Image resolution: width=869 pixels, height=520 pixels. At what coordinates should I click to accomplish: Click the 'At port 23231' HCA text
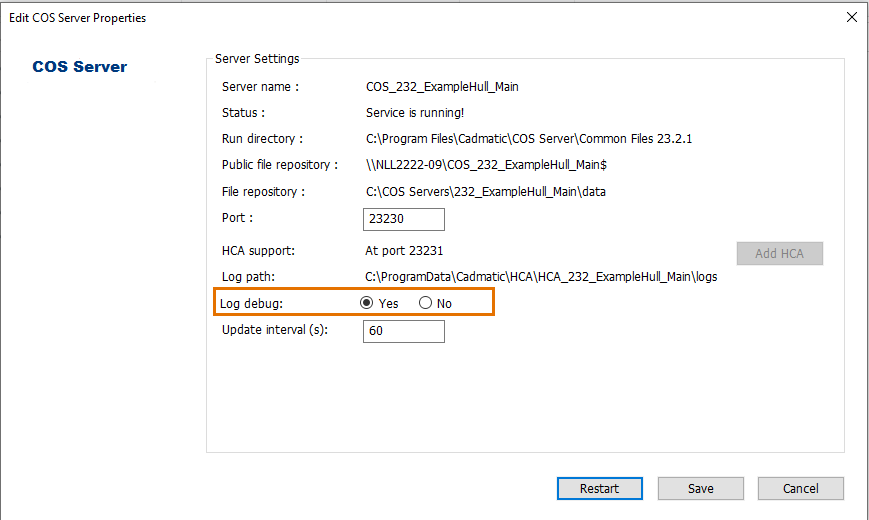click(x=405, y=253)
